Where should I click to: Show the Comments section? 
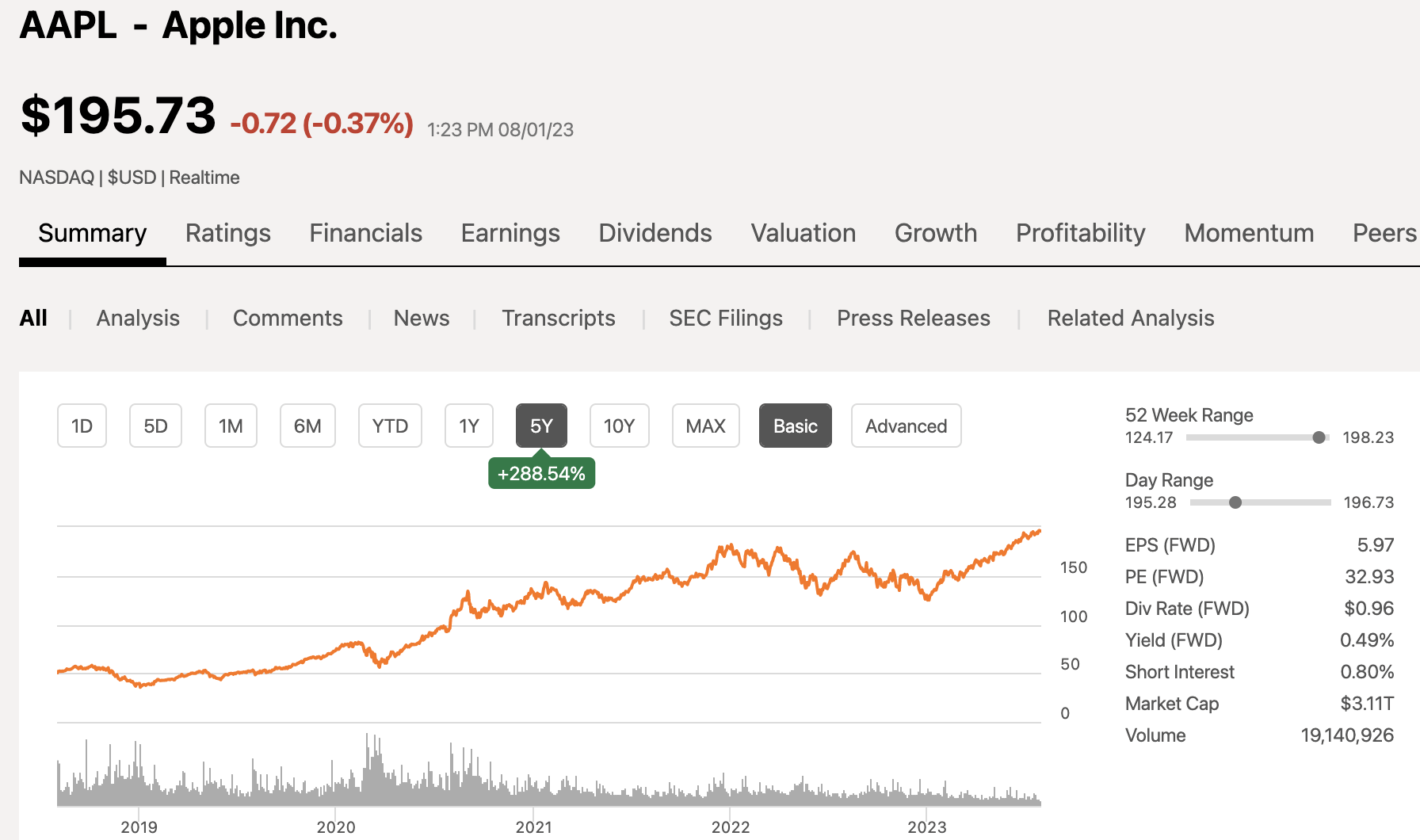point(288,318)
